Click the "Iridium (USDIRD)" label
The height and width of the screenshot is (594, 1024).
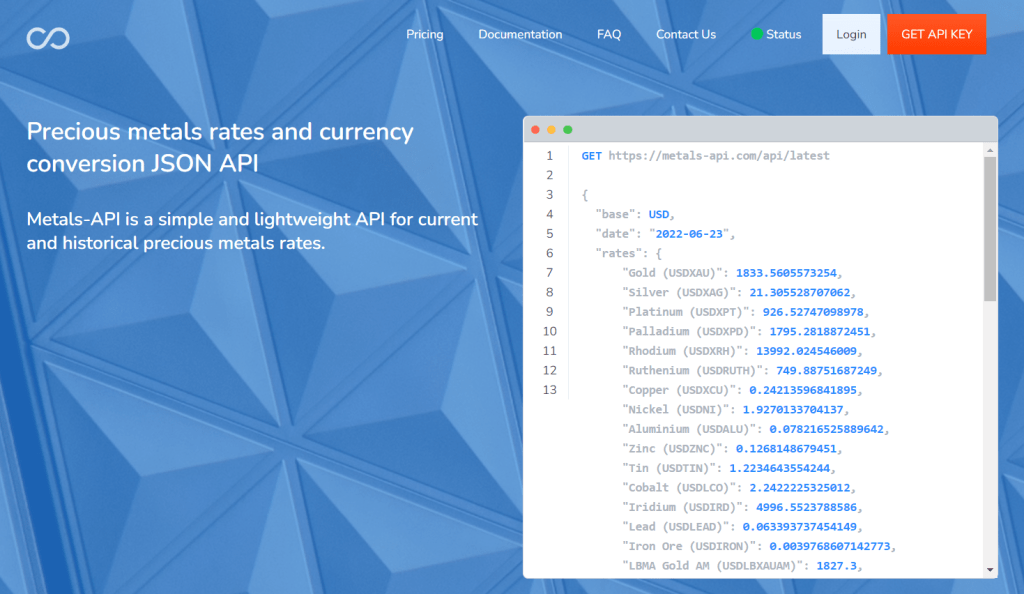[x=682, y=507]
